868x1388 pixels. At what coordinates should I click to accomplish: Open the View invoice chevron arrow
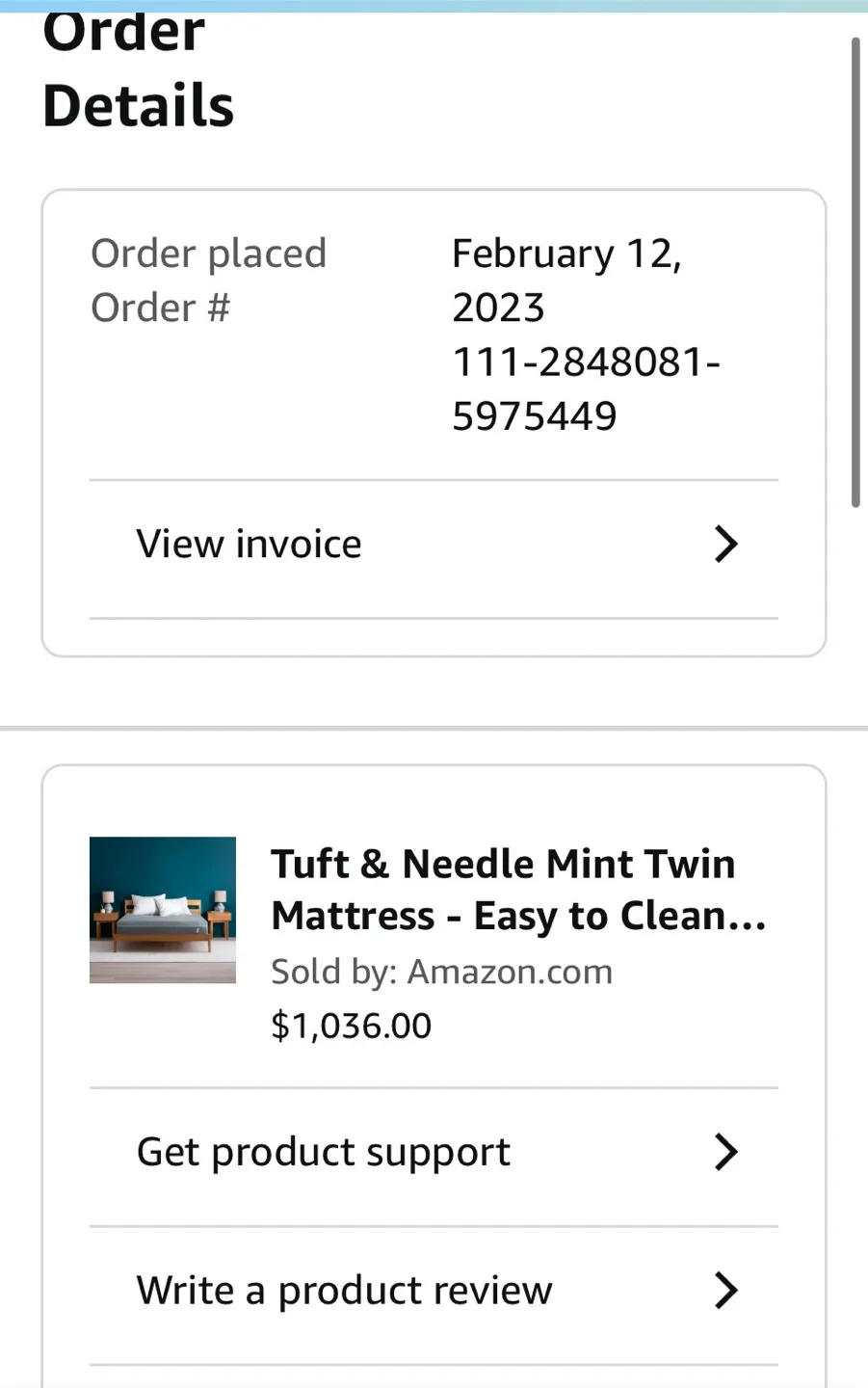pyautogui.click(x=725, y=545)
